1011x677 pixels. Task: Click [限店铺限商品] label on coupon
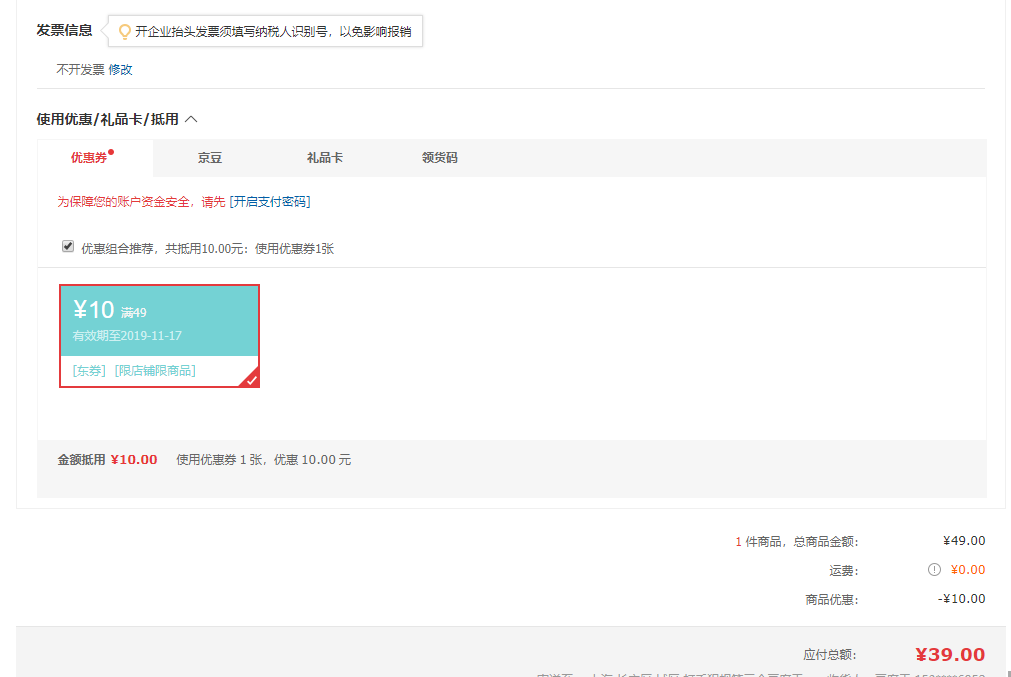pos(155,371)
